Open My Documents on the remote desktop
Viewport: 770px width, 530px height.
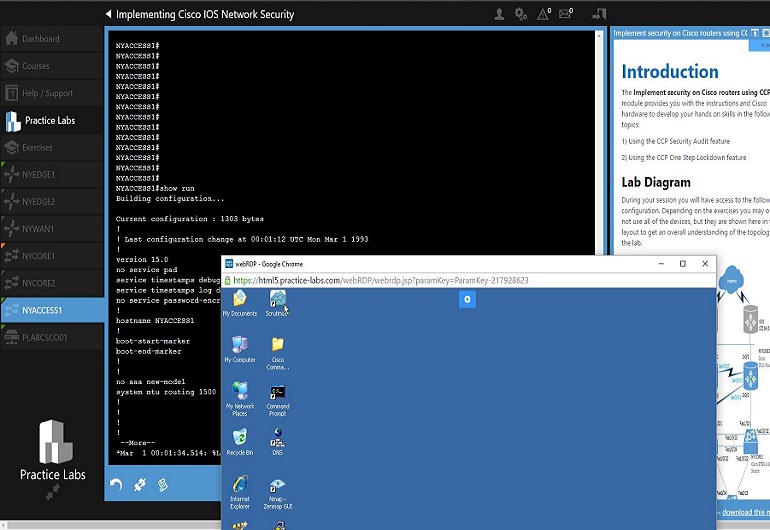pyautogui.click(x=240, y=303)
